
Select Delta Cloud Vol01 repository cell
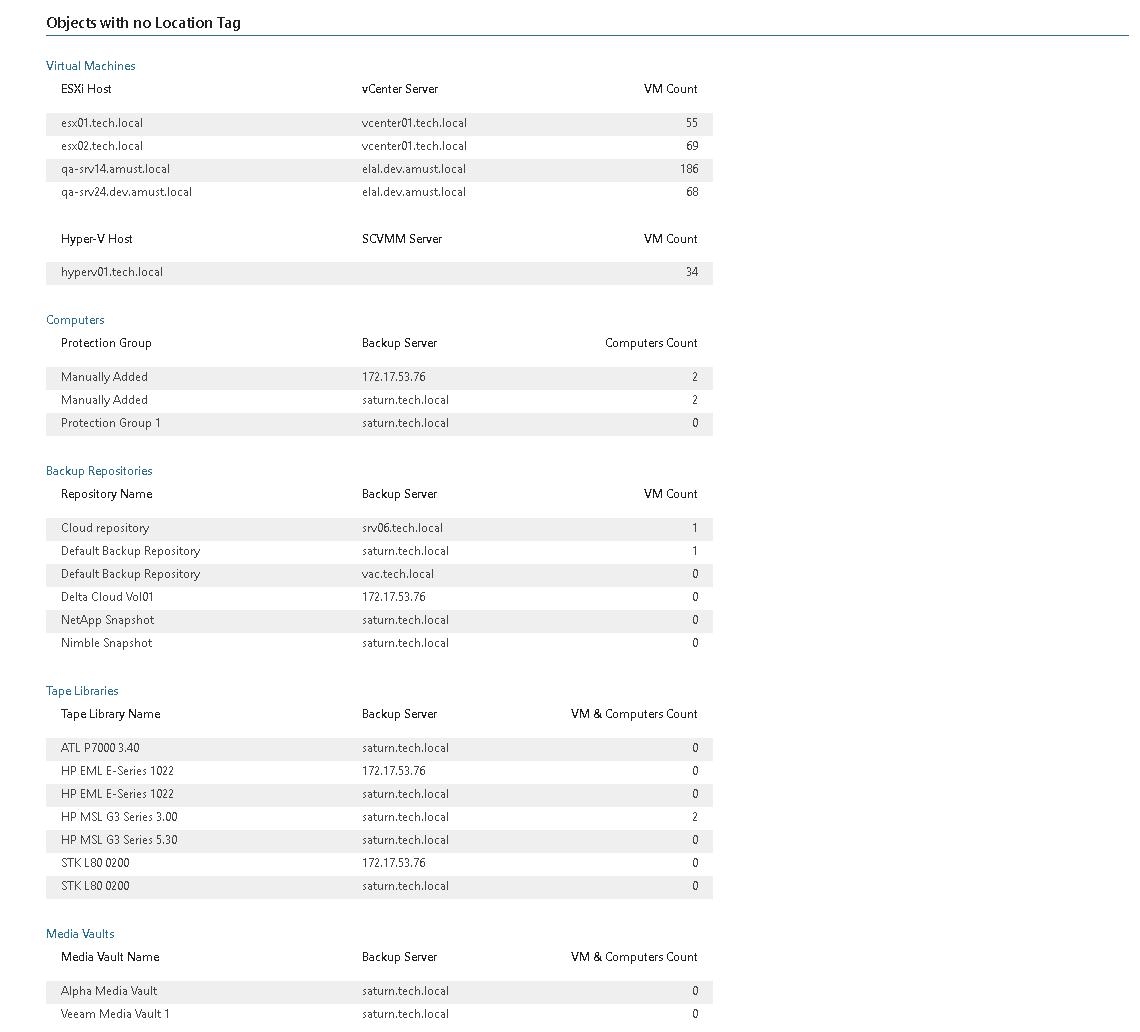pyautogui.click(x=107, y=597)
